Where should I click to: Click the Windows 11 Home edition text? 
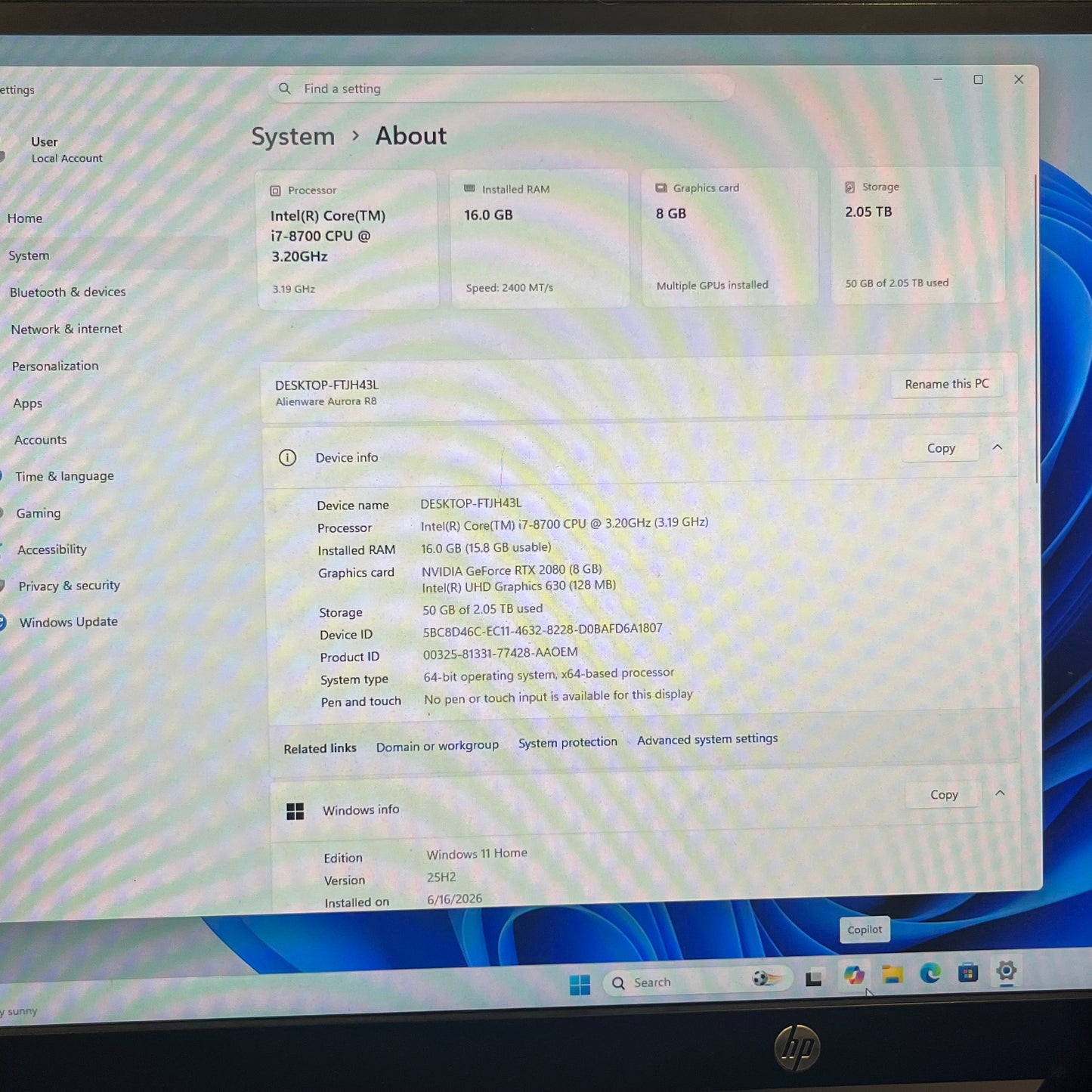click(x=477, y=854)
